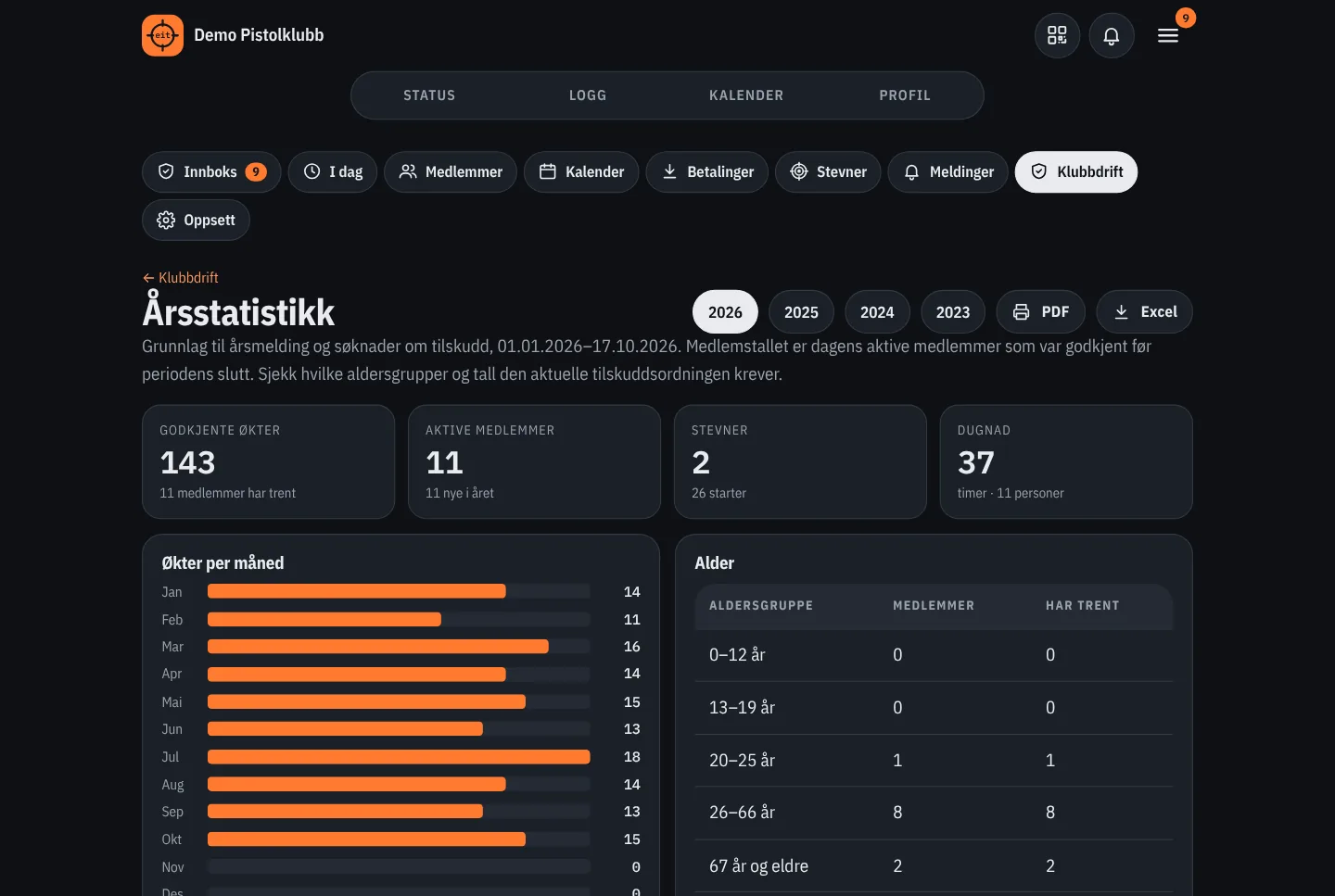Export statistics as PDF

tap(1041, 311)
